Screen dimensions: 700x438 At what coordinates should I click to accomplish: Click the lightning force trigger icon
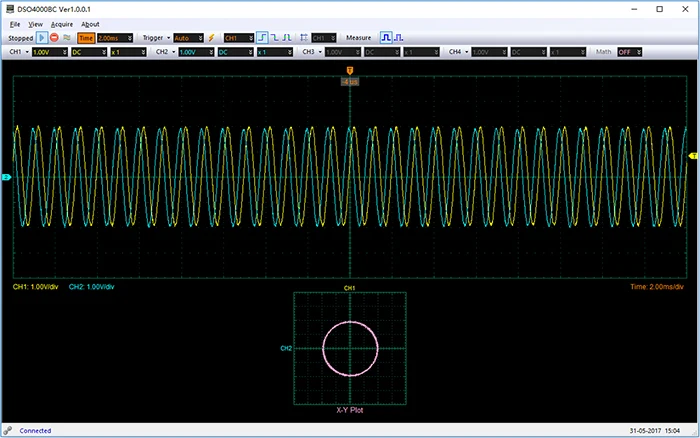(210, 37)
